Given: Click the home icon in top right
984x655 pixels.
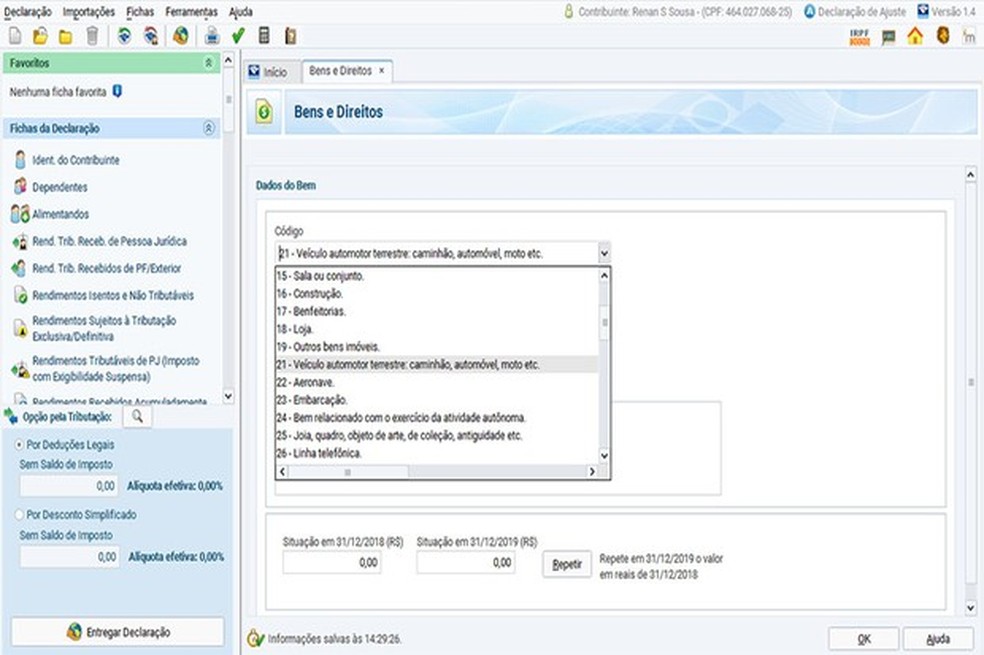Looking at the screenshot, I should tap(915, 36).
